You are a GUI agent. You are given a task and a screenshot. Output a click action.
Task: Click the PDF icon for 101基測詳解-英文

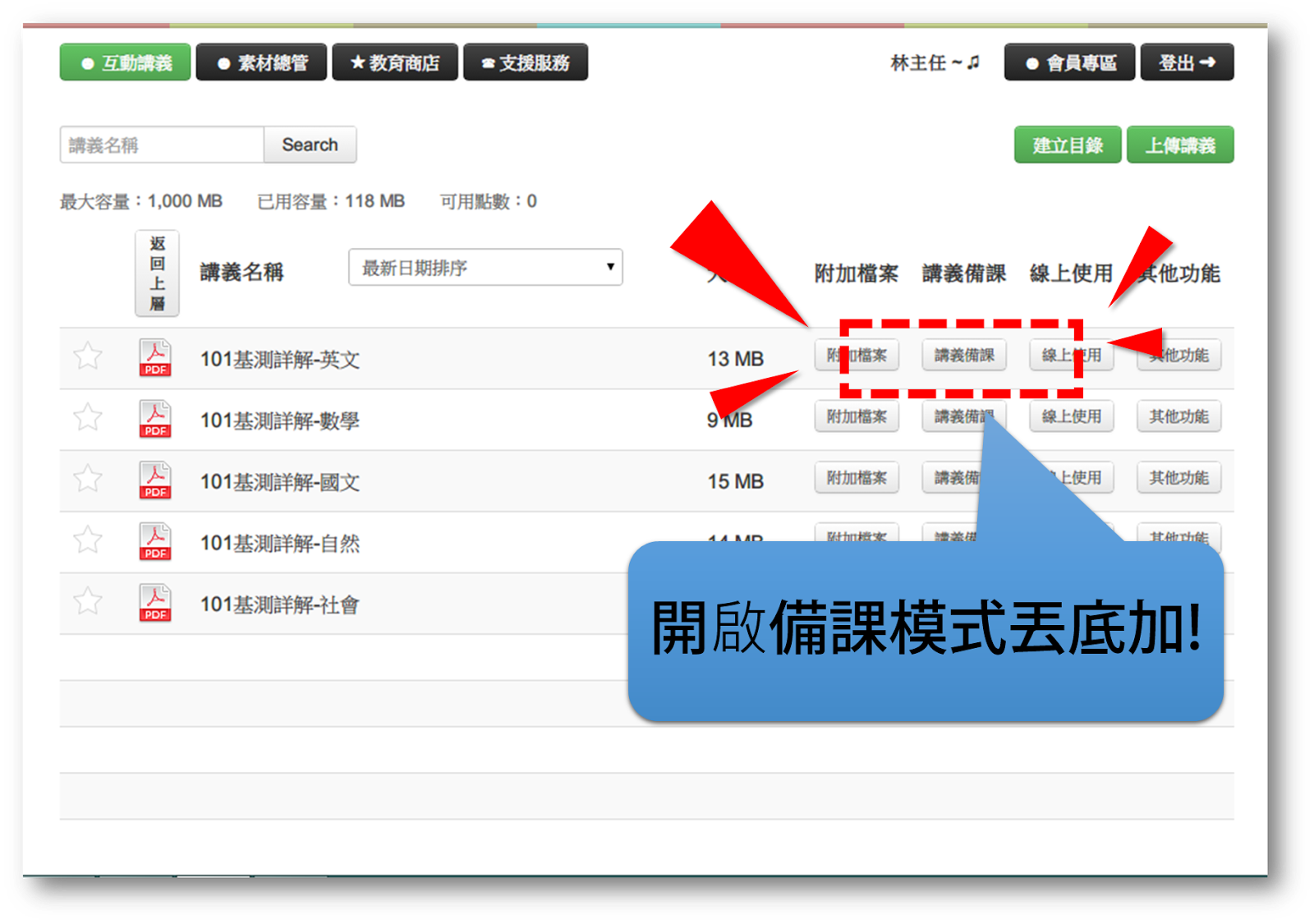[x=155, y=357]
